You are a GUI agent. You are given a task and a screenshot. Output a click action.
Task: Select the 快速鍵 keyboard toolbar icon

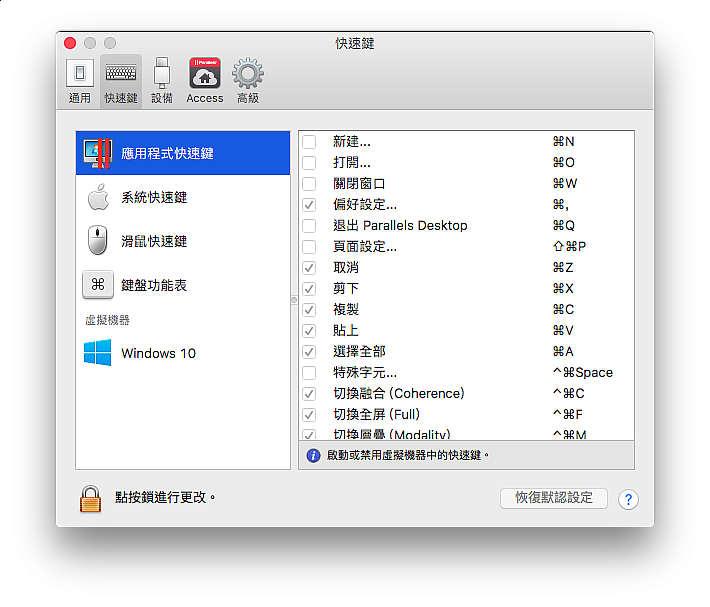(x=121, y=72)
